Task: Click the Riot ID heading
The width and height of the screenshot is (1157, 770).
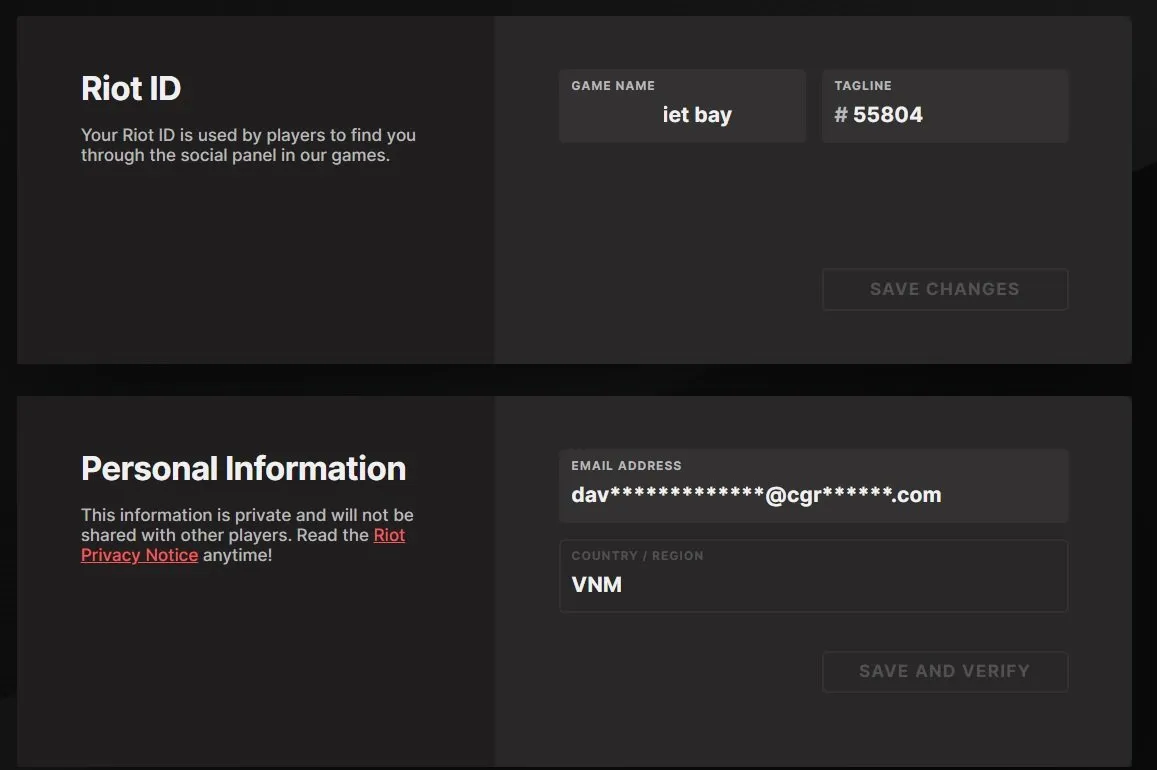Action: (x=131, y=89)
